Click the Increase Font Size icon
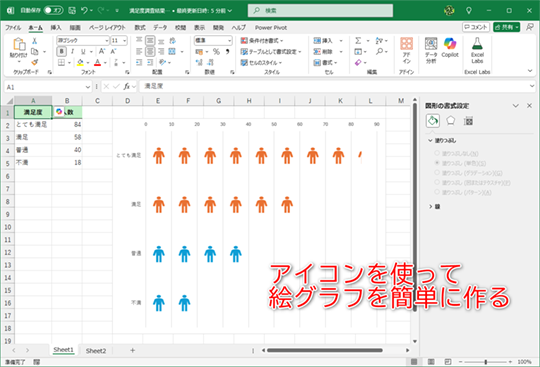The width and height of the screenshot is (540, 367). (x=102, y=52)
